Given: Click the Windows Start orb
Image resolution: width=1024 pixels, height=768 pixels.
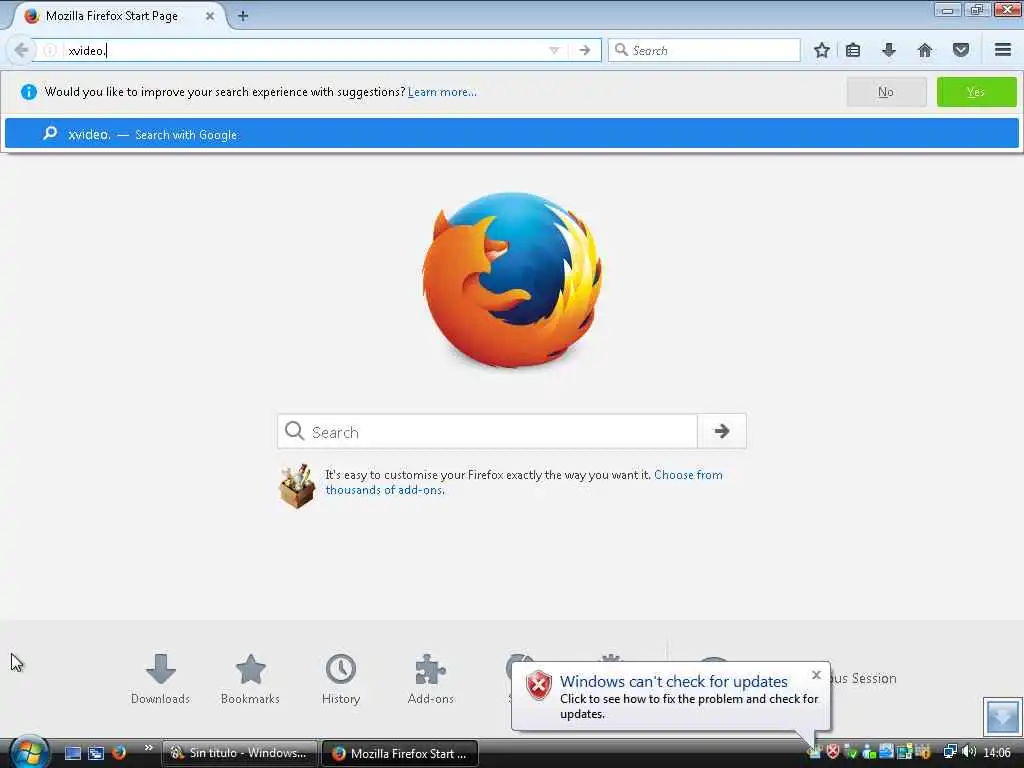Looking at the screenshot, I should click(27, 752).
